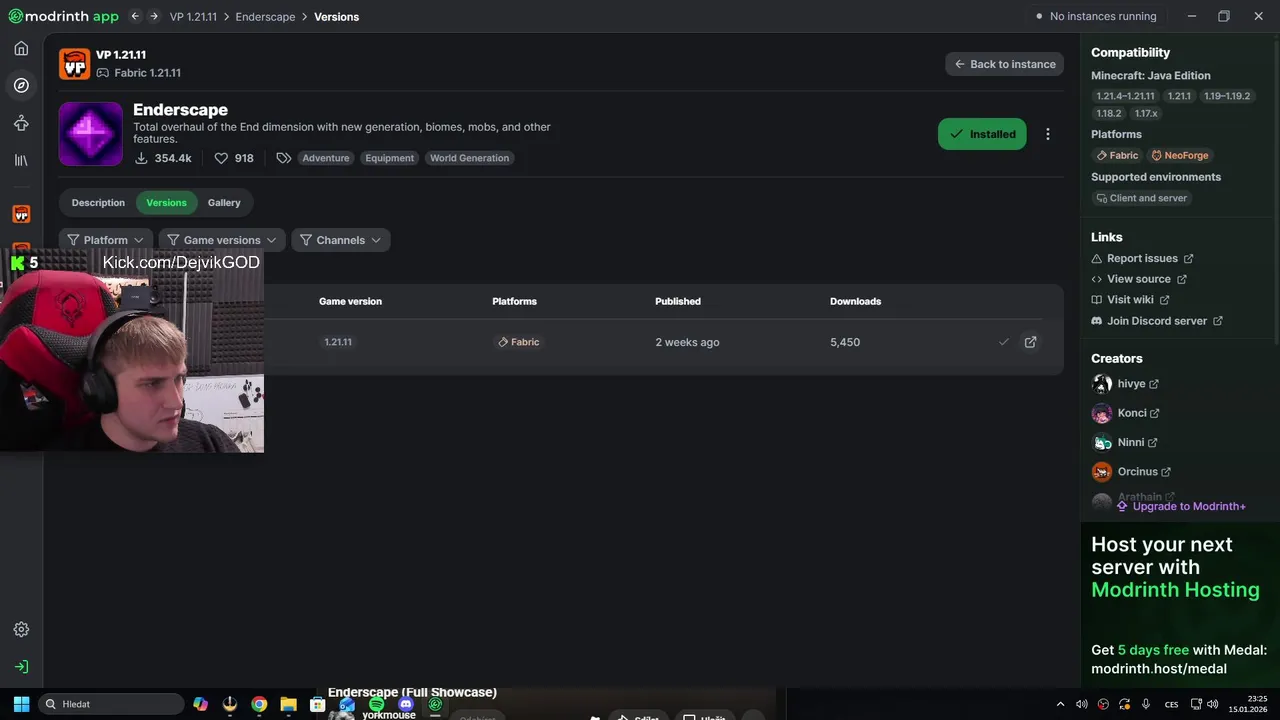Expand the Game versions filter dropdown
The width and height of the screenshot is (1280, 720).
(222, 240)
